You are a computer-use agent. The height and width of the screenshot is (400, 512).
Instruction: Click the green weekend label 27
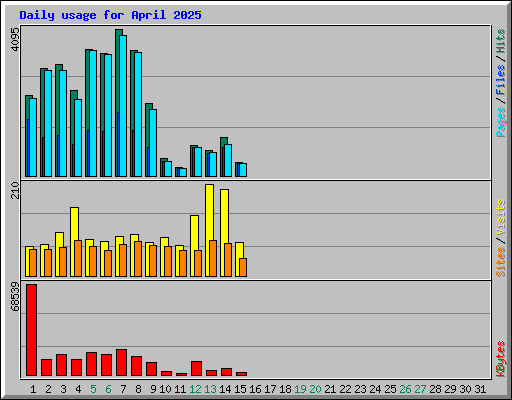click(x=420, y=389)
